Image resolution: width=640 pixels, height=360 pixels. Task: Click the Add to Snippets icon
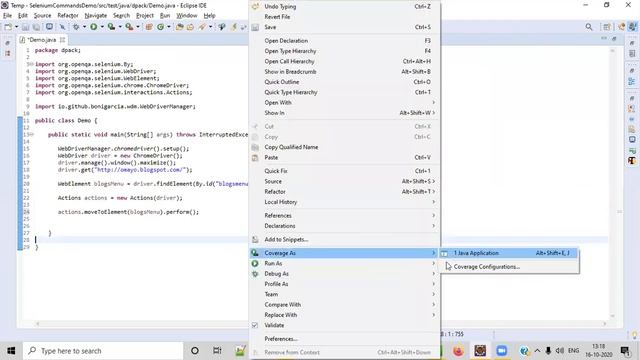[255, 240]
